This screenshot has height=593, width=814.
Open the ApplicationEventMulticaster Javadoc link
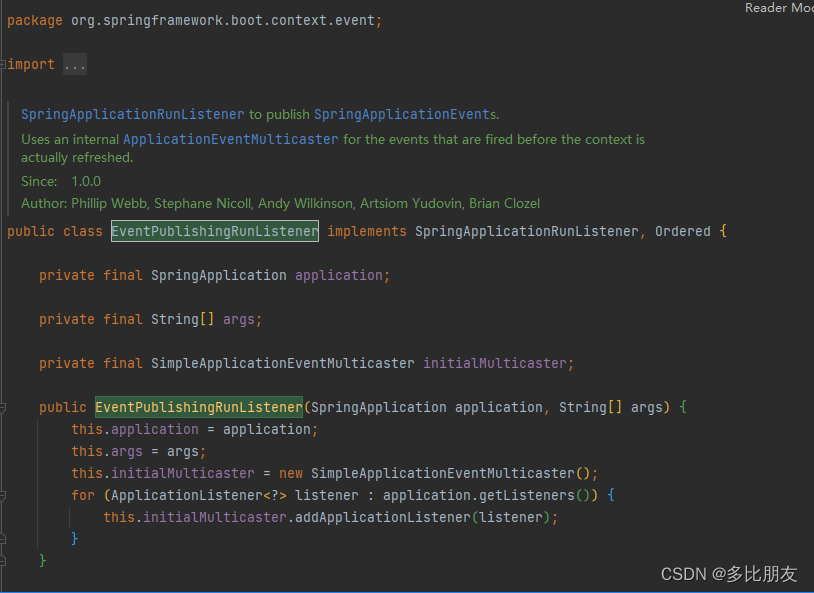click(230, 139)
